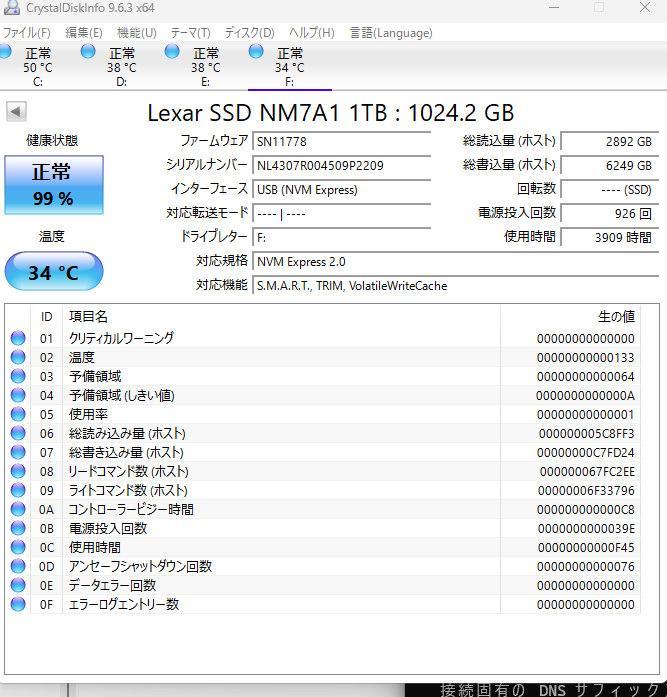
Task: Click the status icon for エラーログエントリー数 row
Action: [18, 604]
